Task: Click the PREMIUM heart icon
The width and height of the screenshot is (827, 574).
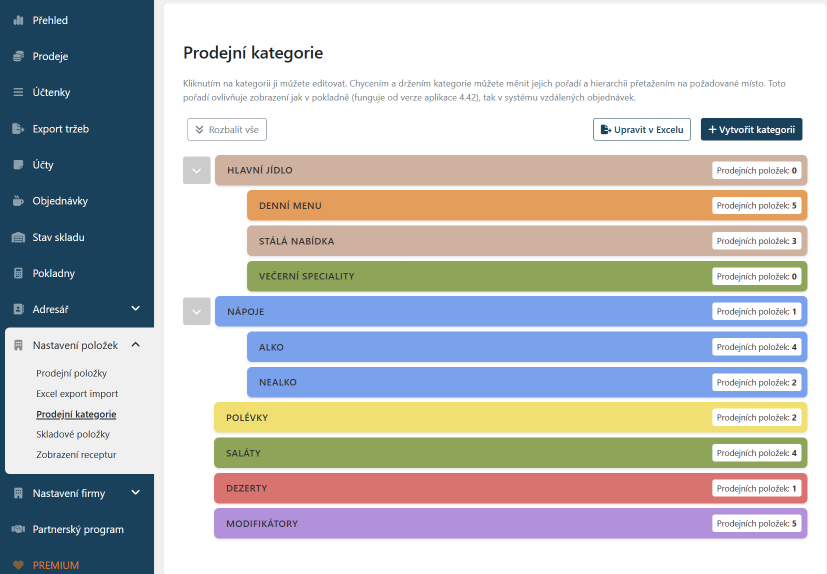Action: (18, 565)
